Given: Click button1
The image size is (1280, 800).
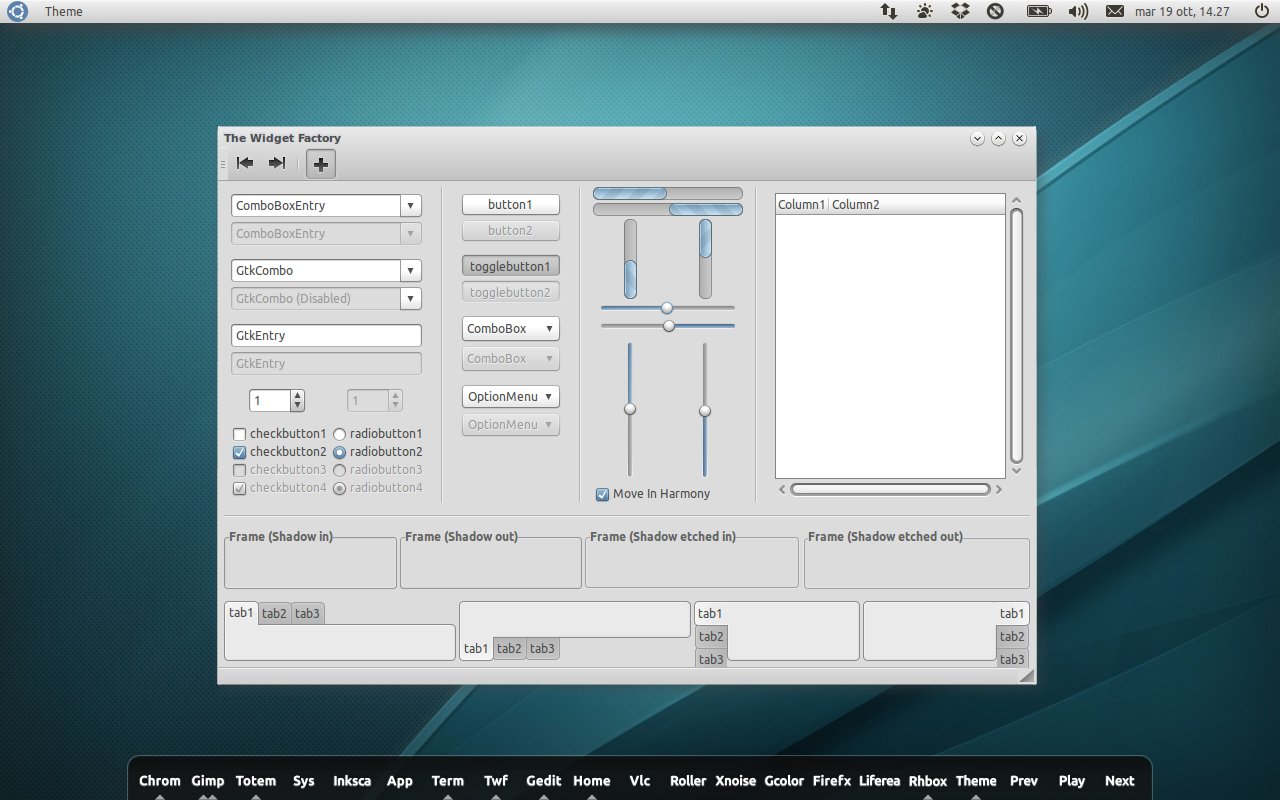Looking at the screenshot, I should pos(510,204).
